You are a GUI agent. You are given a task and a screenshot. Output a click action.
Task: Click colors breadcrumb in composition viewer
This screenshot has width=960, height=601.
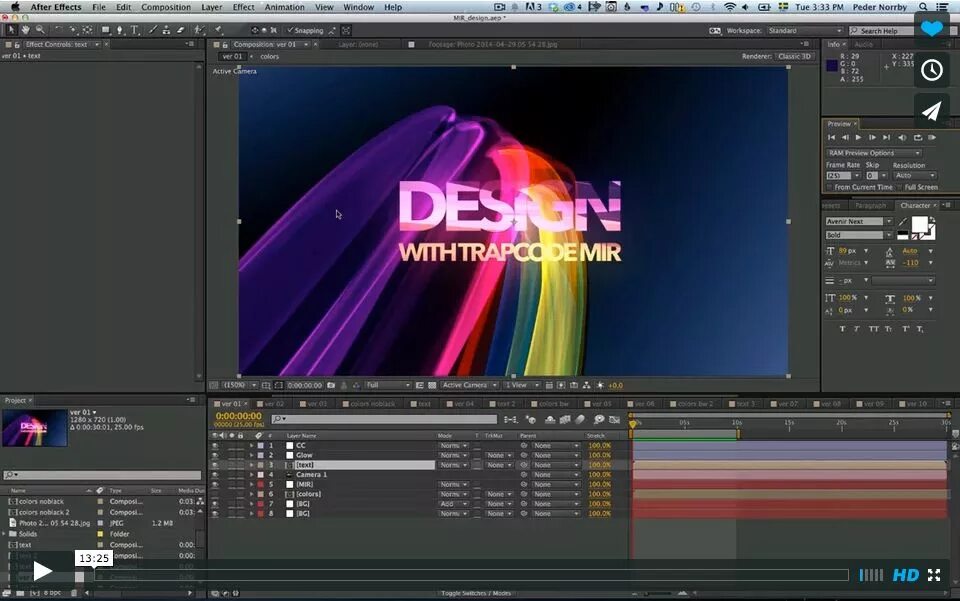click(x=269, y=56)
